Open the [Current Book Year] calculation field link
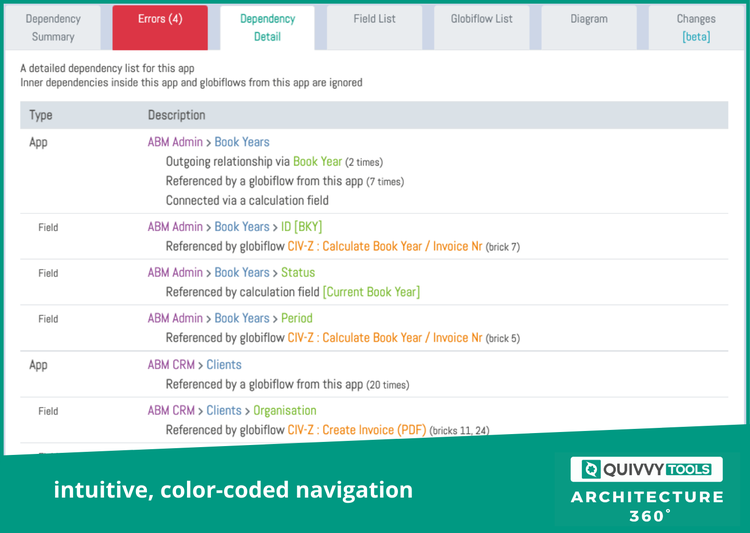 point(372,292)
